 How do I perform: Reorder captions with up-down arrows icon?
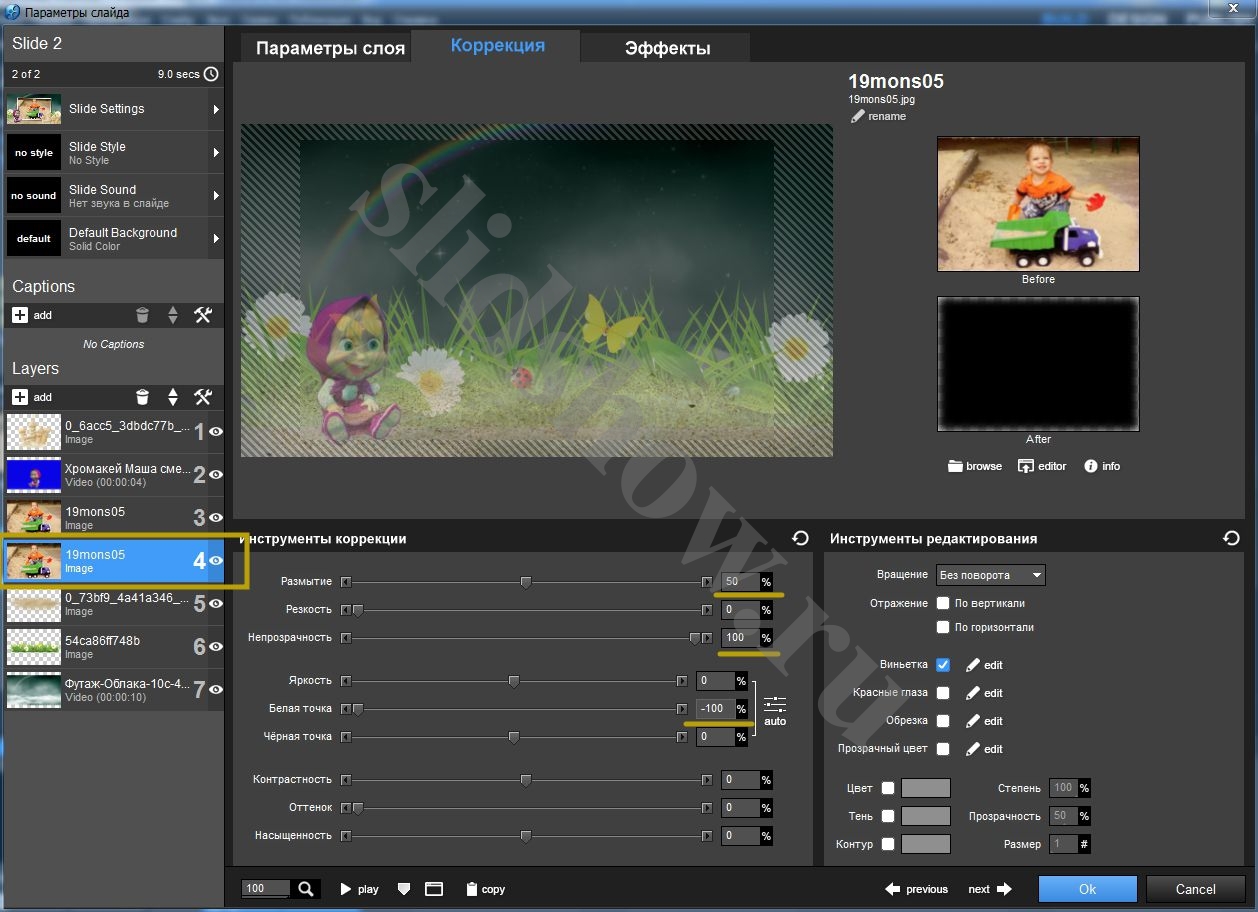pyautogui.click(x=173, y=315)
